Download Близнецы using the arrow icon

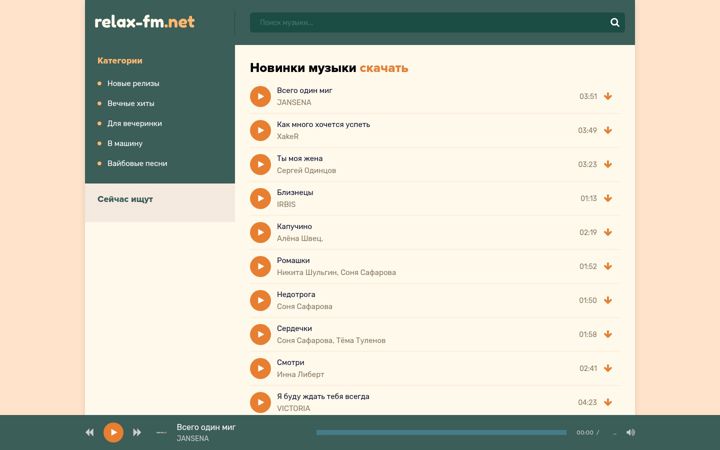(608, 198)
